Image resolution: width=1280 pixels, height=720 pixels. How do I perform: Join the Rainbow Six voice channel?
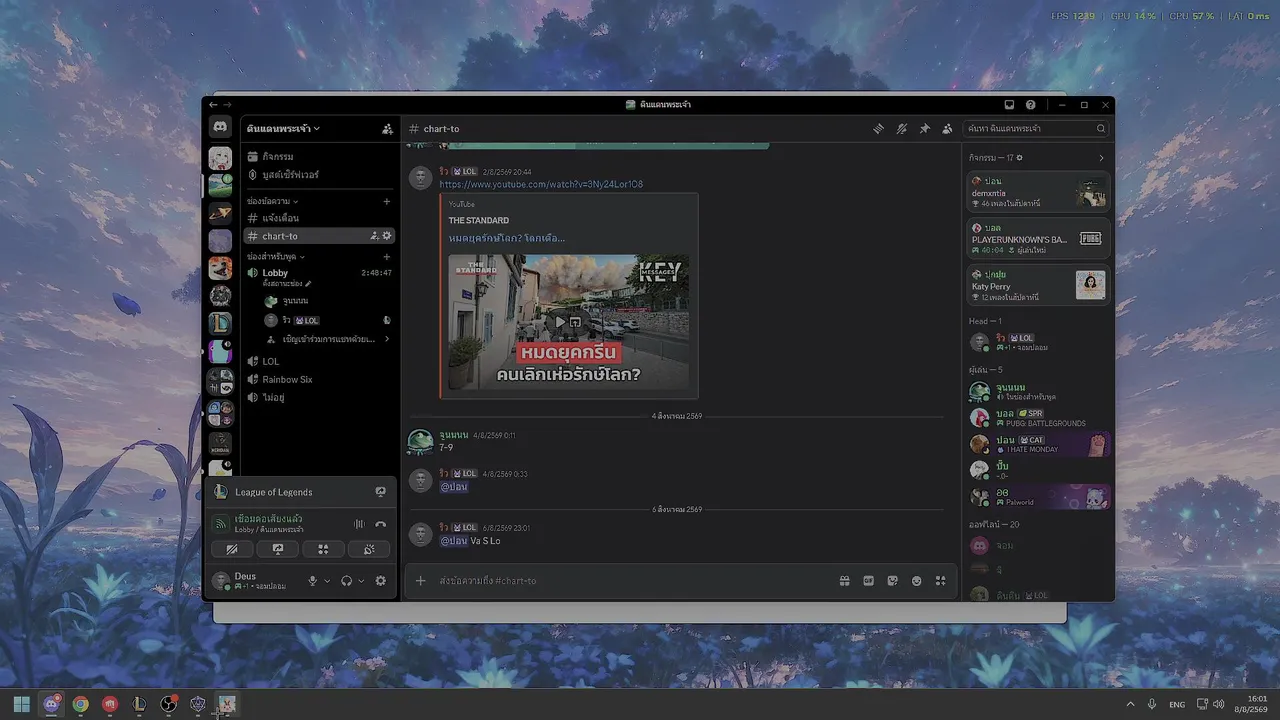319,379
